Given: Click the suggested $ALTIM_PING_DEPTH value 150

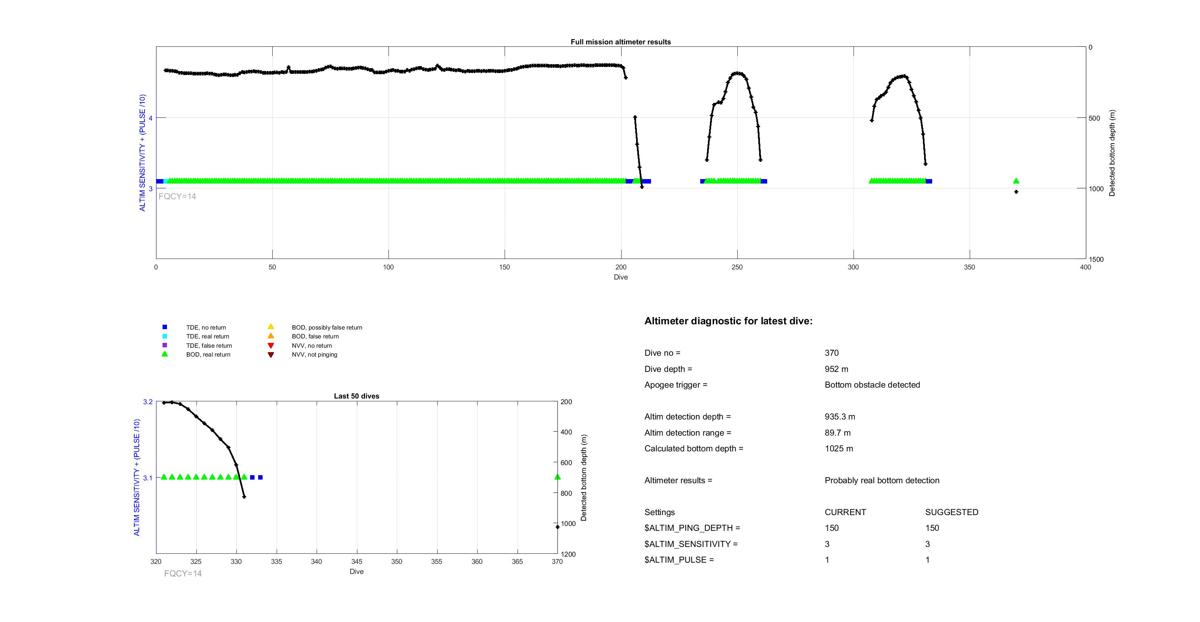Looking at the screenshot, I should click(932, 528).
